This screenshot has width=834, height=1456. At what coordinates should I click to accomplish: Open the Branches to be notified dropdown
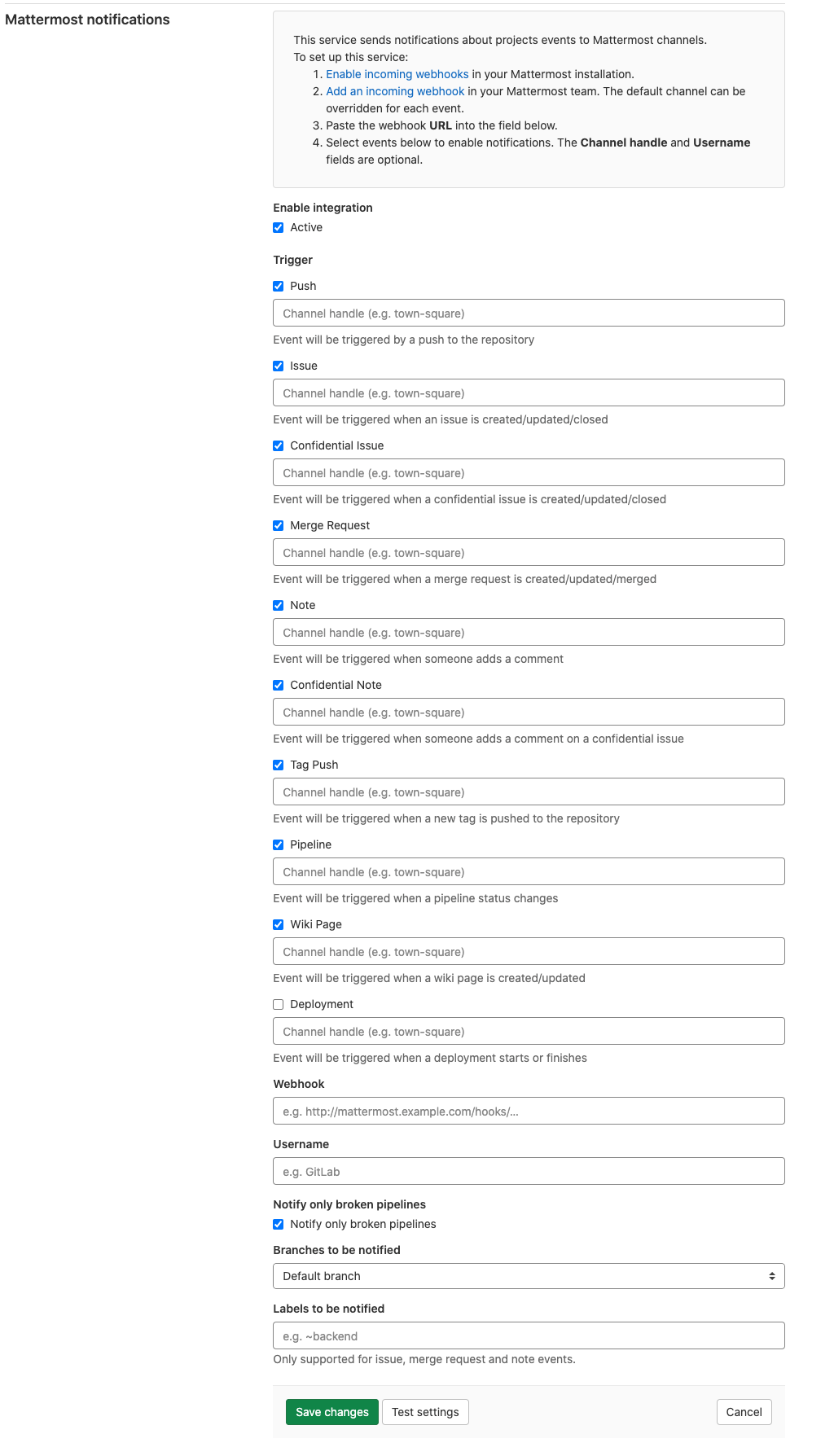point(529,1276)
